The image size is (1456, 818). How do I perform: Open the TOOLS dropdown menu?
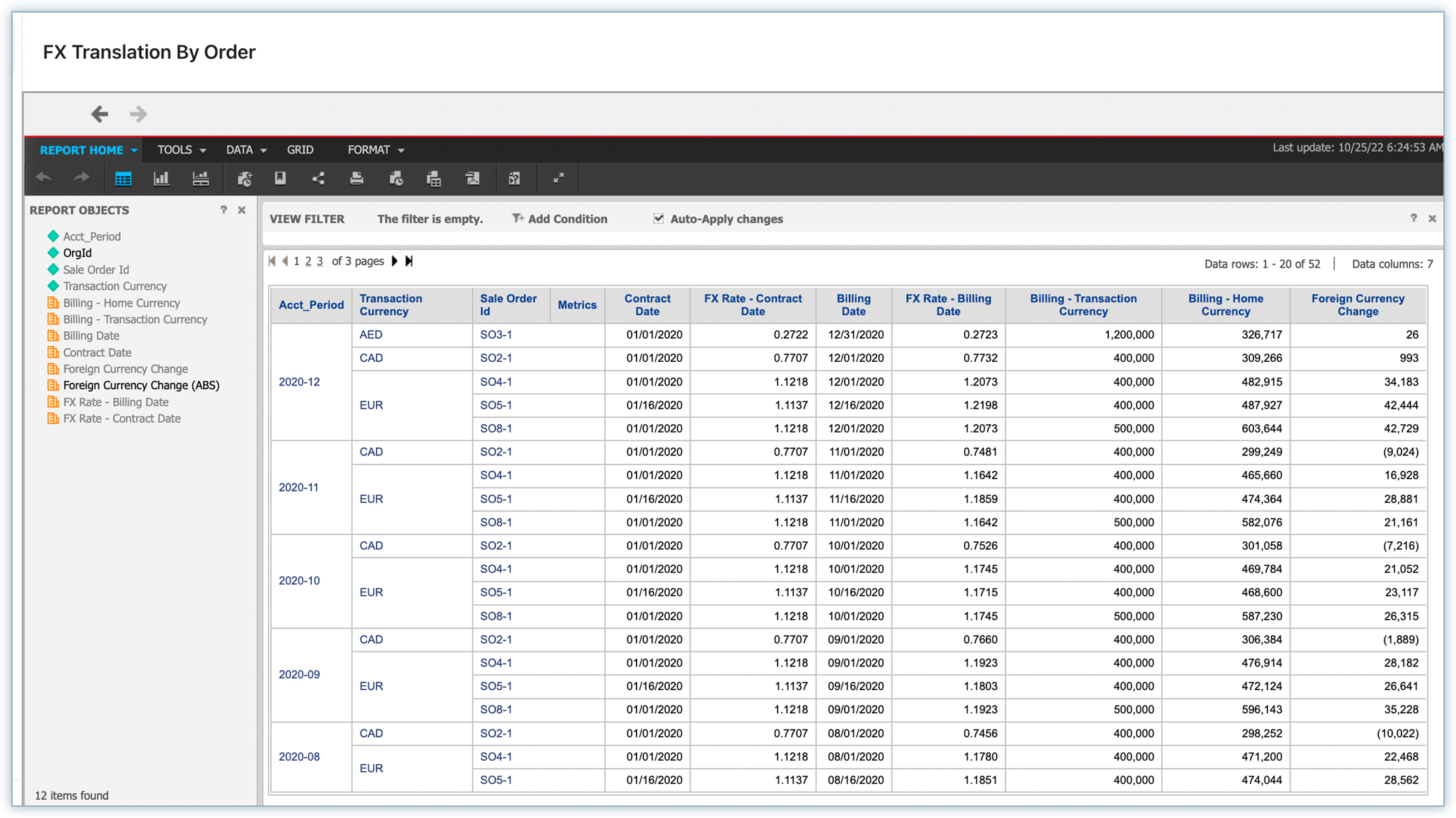tap(181, 150)
